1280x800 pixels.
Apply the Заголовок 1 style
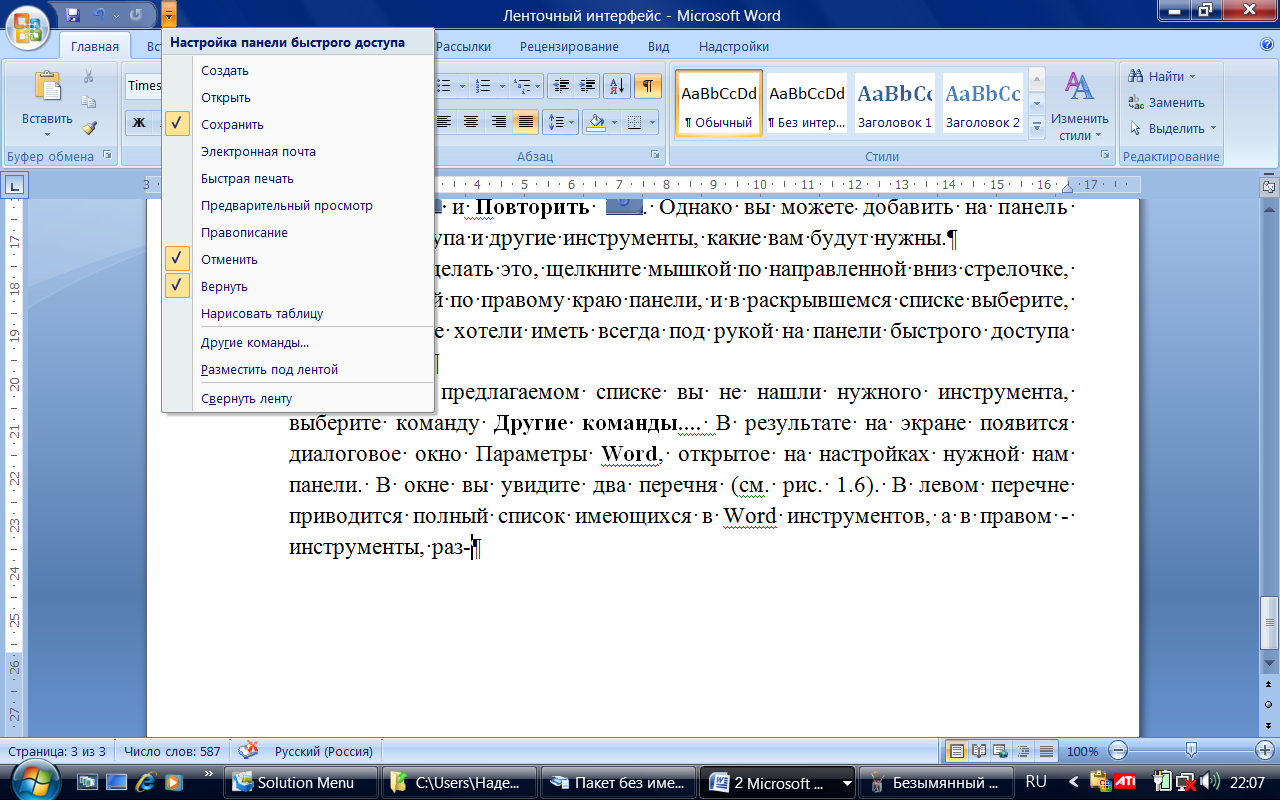pyautogui.click(x=894, y=103)
